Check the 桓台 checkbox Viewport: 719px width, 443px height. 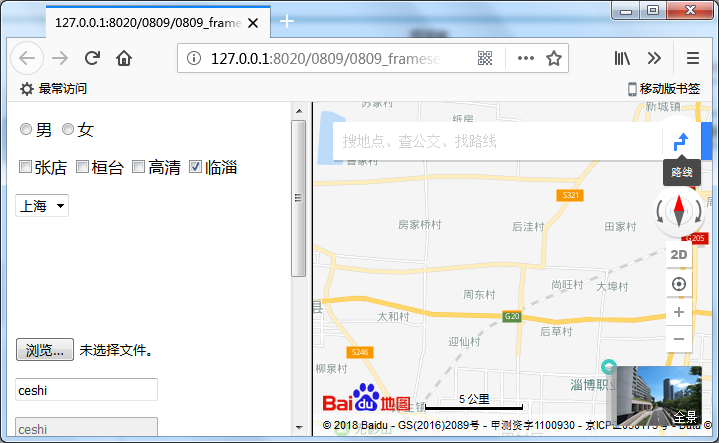82,166
